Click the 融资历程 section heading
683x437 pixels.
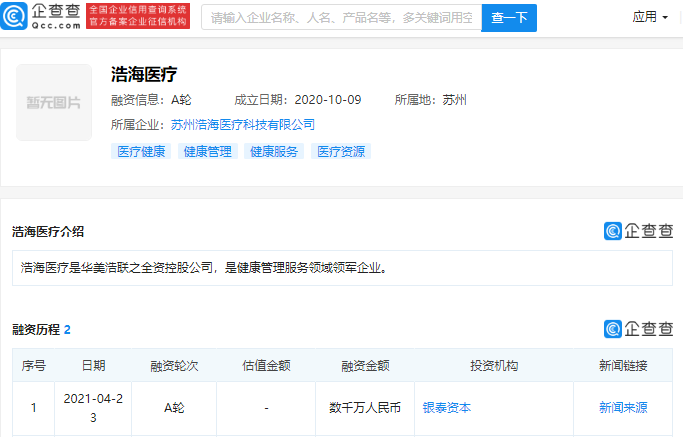(41, 329)
